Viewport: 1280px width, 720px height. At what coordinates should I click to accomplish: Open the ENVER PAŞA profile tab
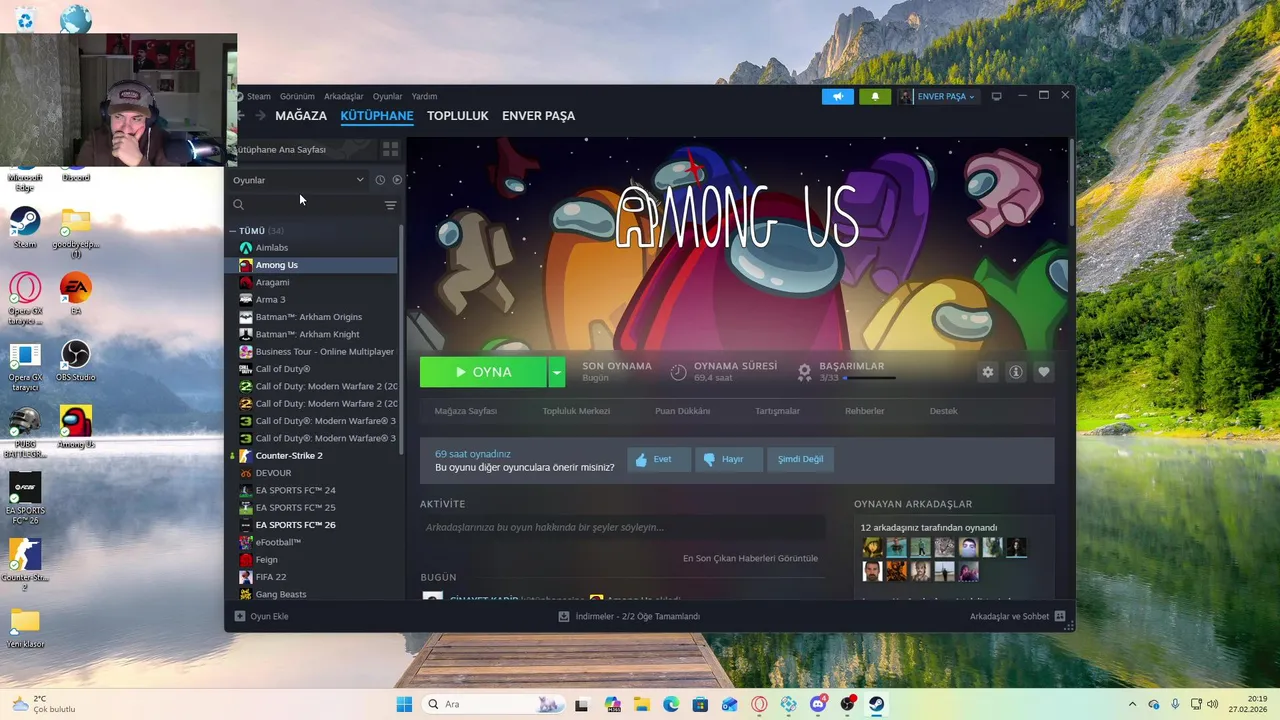538,116
